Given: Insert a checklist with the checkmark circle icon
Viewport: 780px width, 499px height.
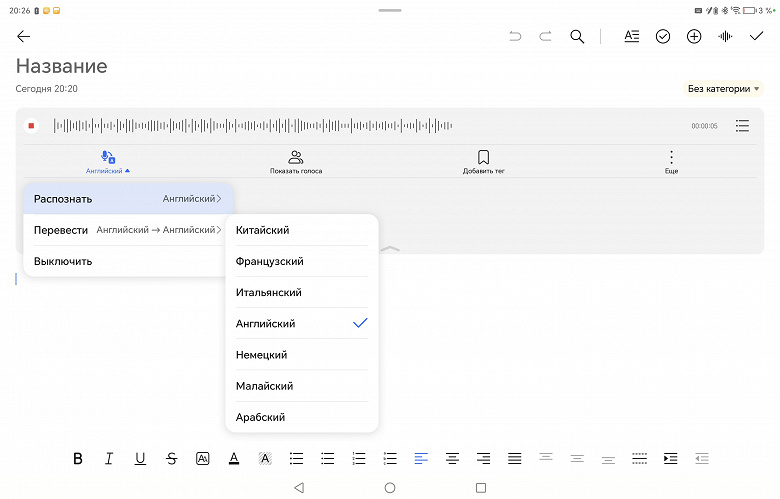Looking at the screenshot, I should 663,36.
